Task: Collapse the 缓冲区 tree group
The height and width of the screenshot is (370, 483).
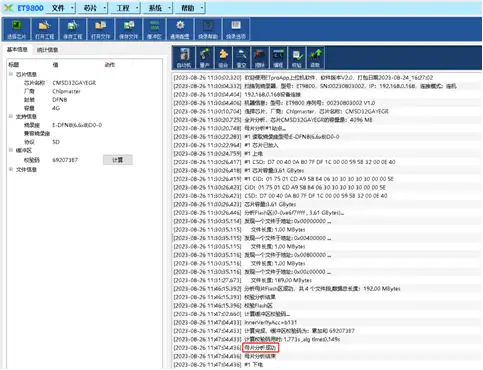Action: pos(11,150)
